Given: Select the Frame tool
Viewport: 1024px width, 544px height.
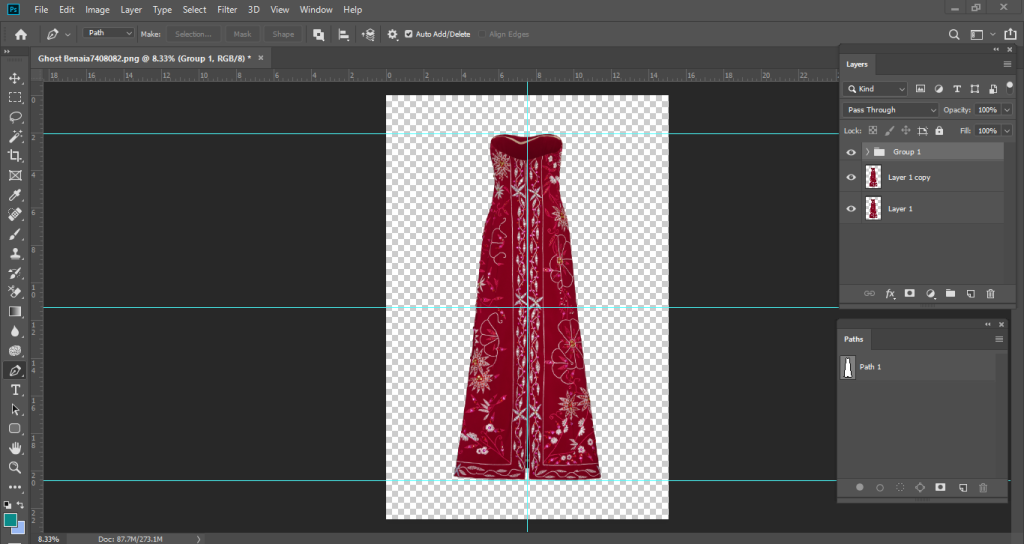Looking at the screenshot, I should coord(14,175).
